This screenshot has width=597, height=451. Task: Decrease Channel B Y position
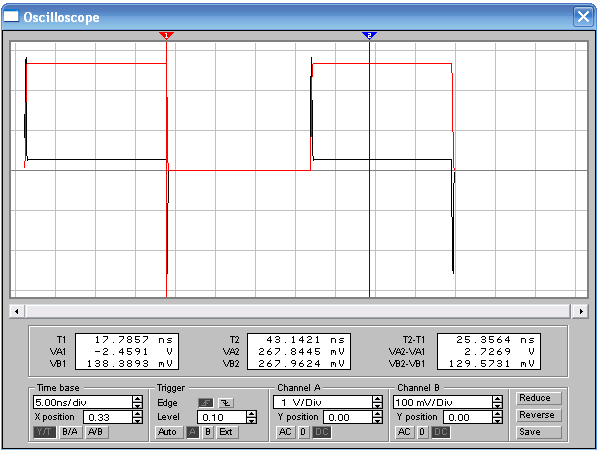(x=497, y=421)
